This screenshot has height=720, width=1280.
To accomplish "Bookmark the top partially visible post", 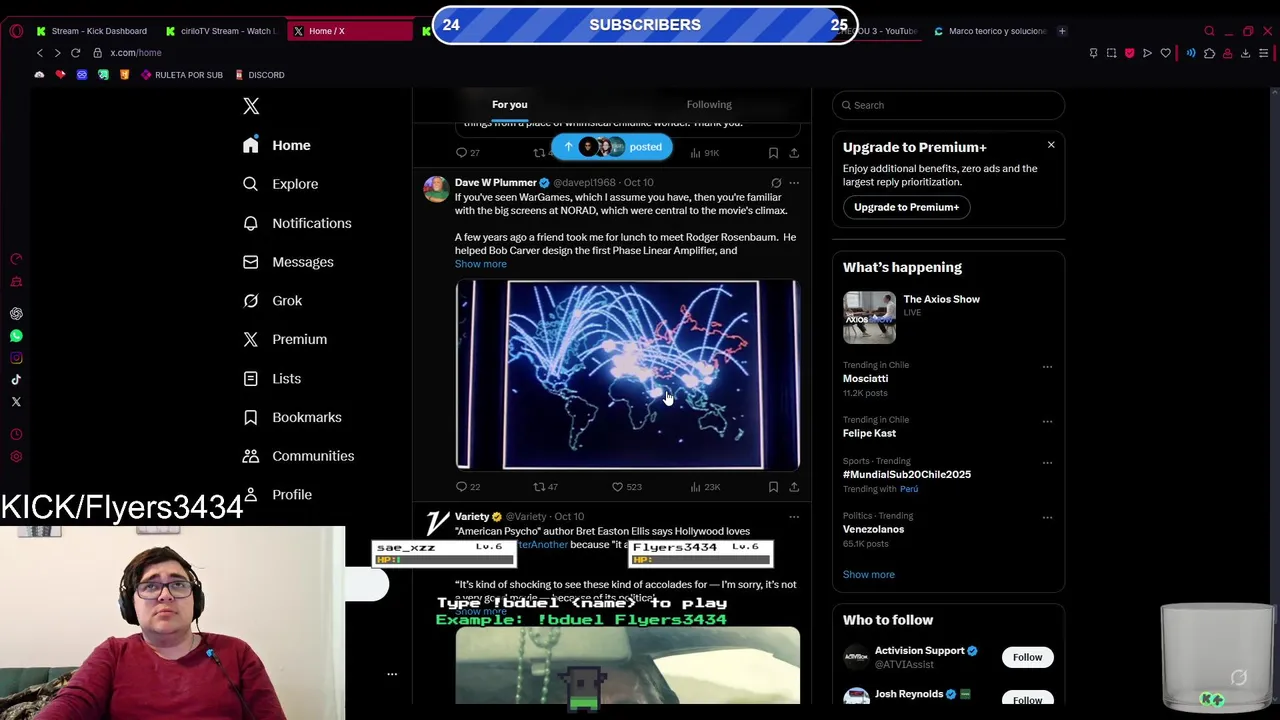I will click(x=773, y=153).
